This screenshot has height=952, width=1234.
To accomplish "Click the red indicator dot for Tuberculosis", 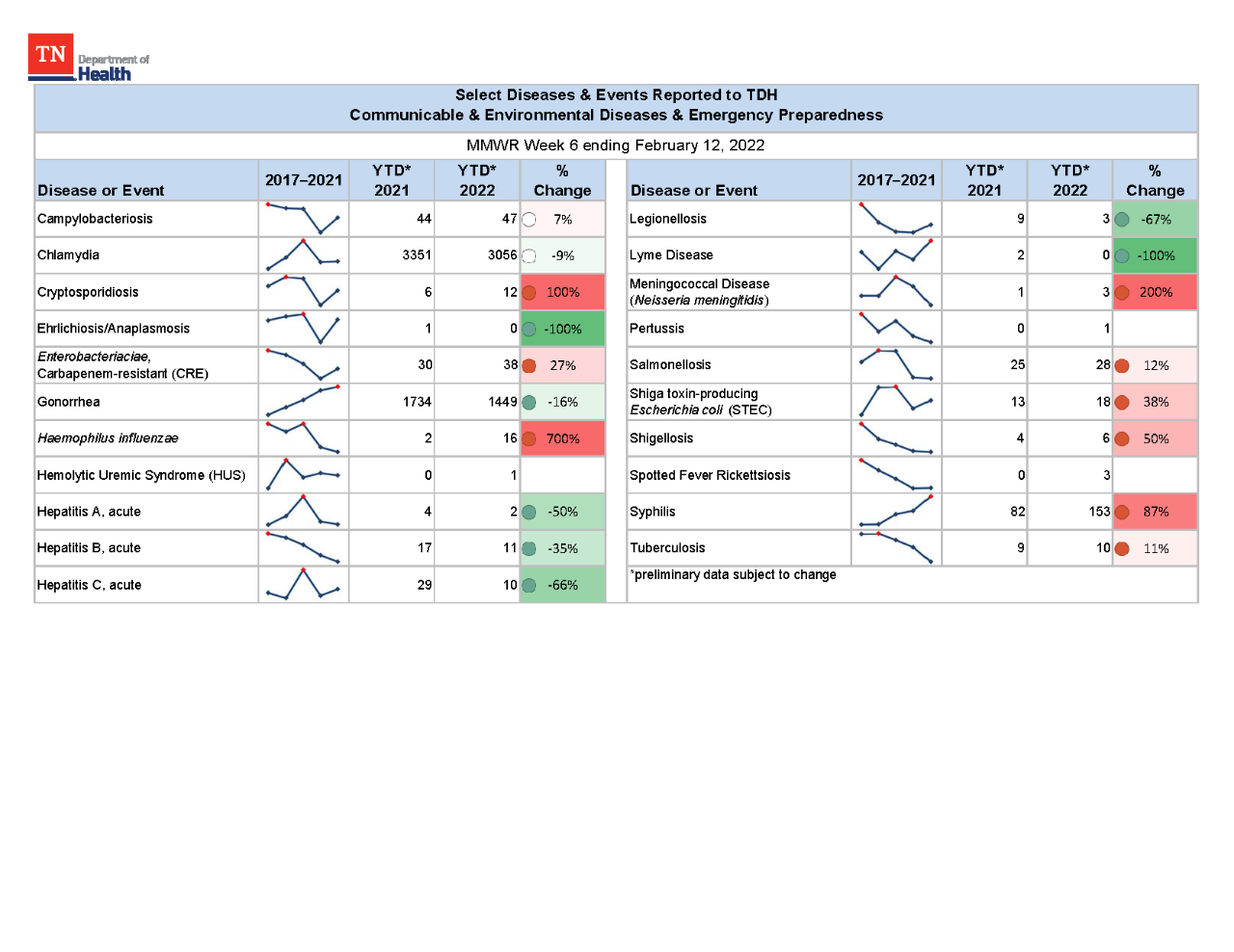I will (x=1122, y=548).
